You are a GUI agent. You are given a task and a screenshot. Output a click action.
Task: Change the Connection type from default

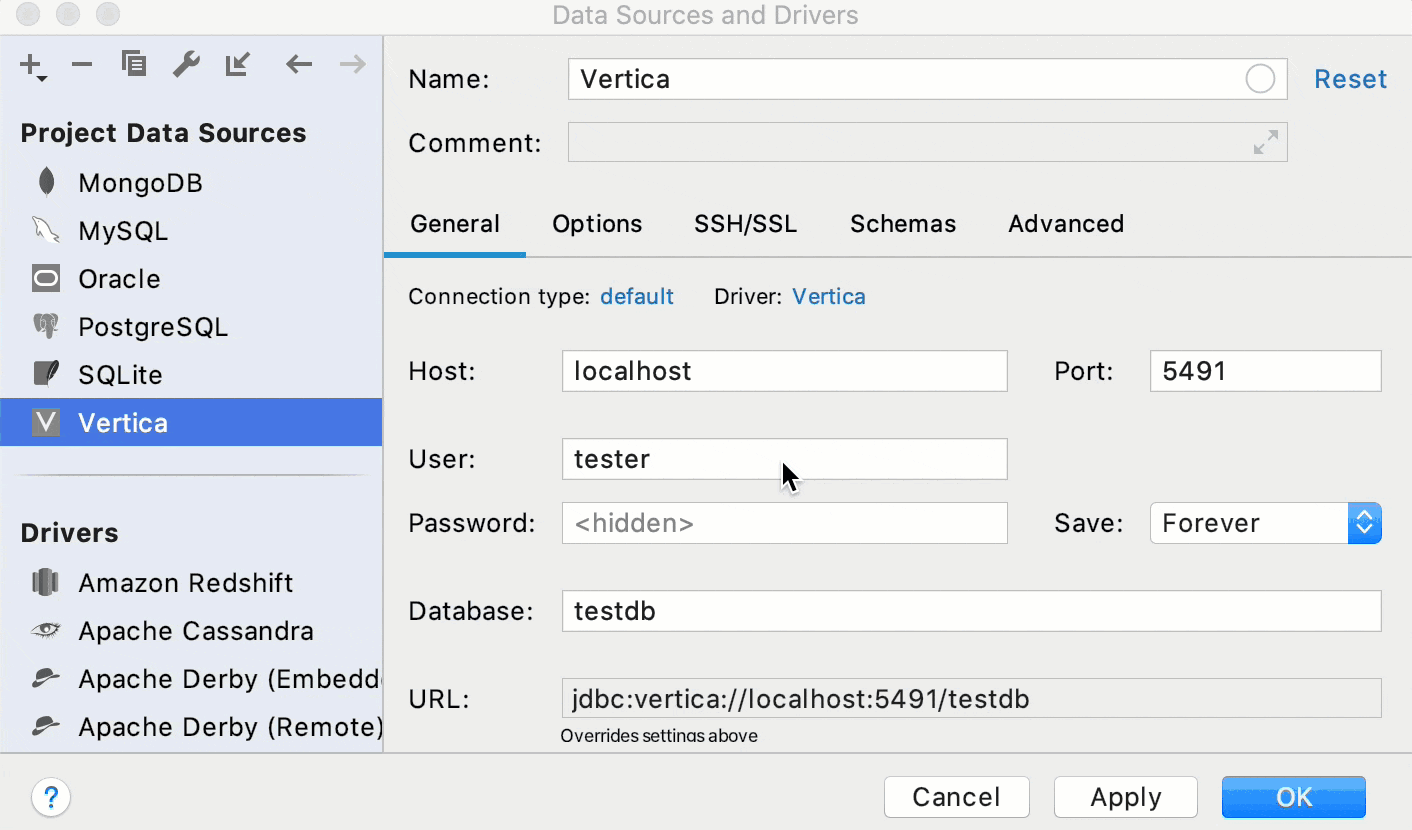pos(636,296)
